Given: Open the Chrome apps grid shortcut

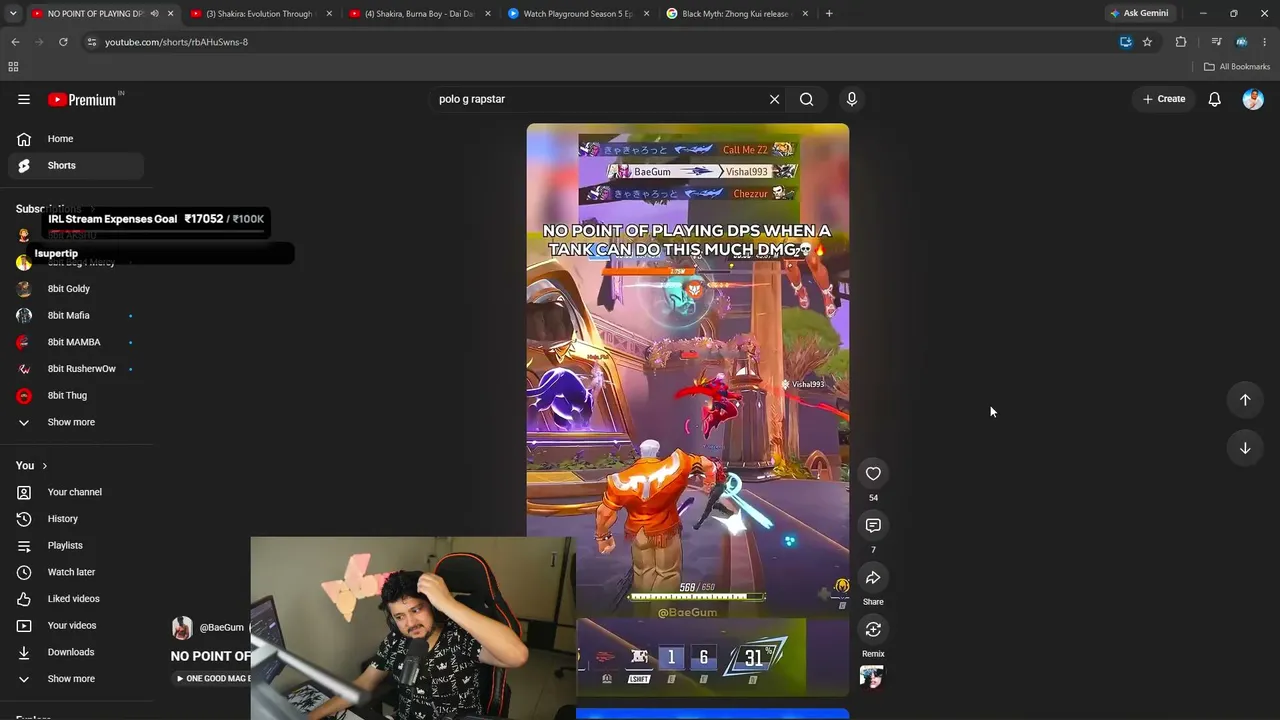Looking at the screenshot, I should [13, 67].
